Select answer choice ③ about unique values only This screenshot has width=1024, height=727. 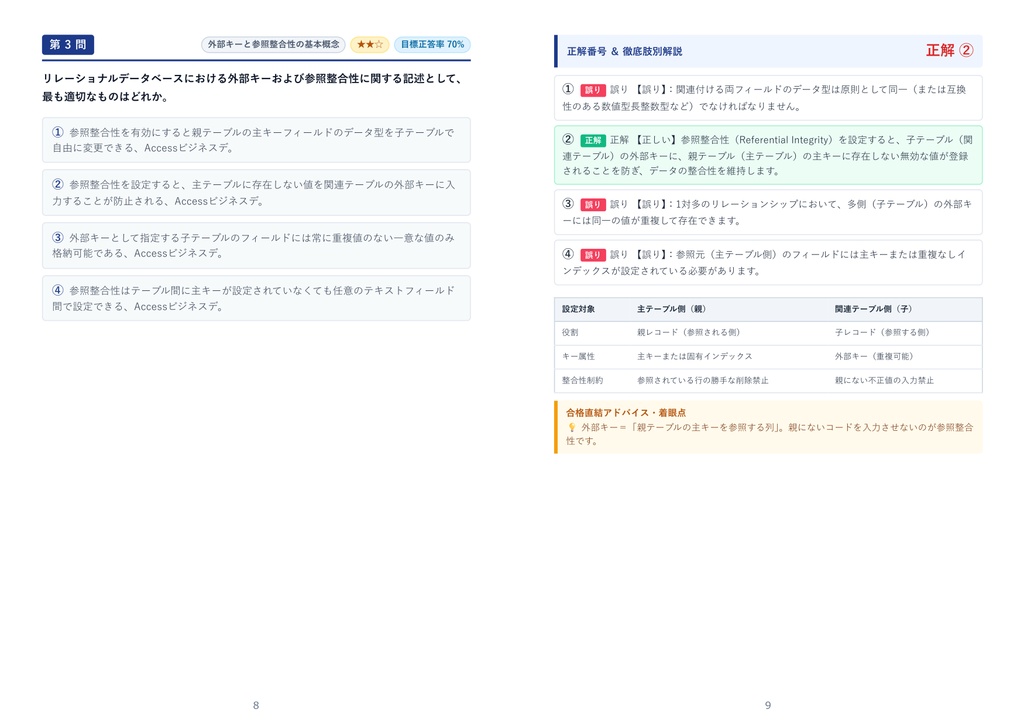point(256,246)
